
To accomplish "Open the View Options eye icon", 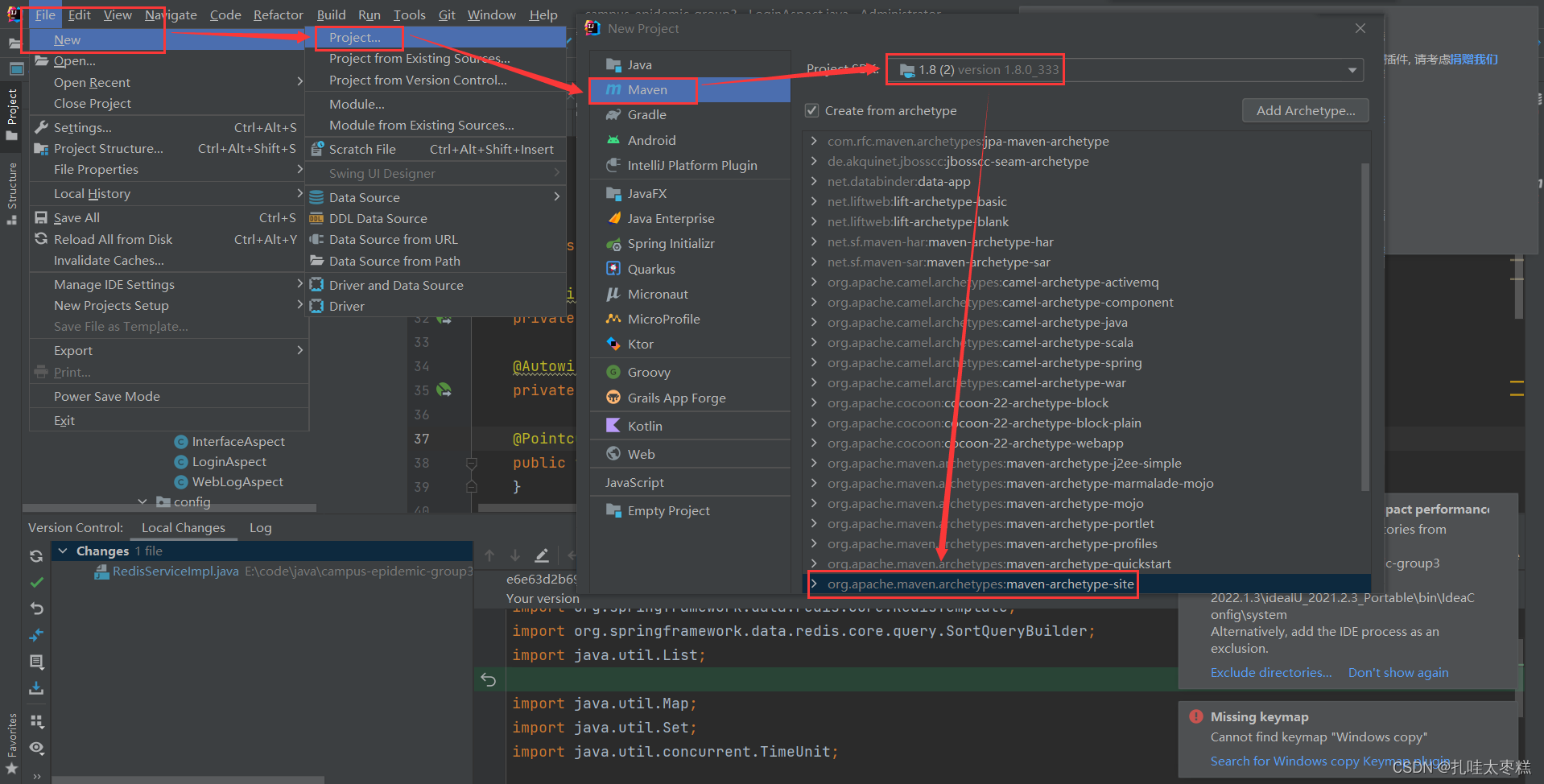I will pos(36,748).
